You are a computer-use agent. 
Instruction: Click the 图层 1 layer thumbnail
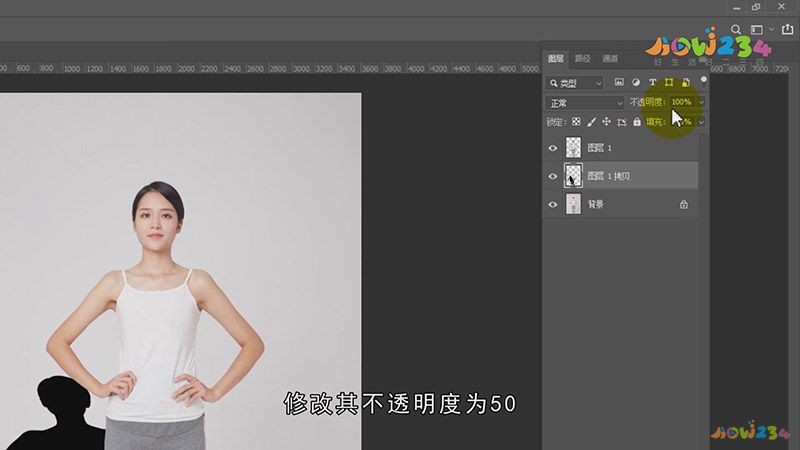point(573,147)
